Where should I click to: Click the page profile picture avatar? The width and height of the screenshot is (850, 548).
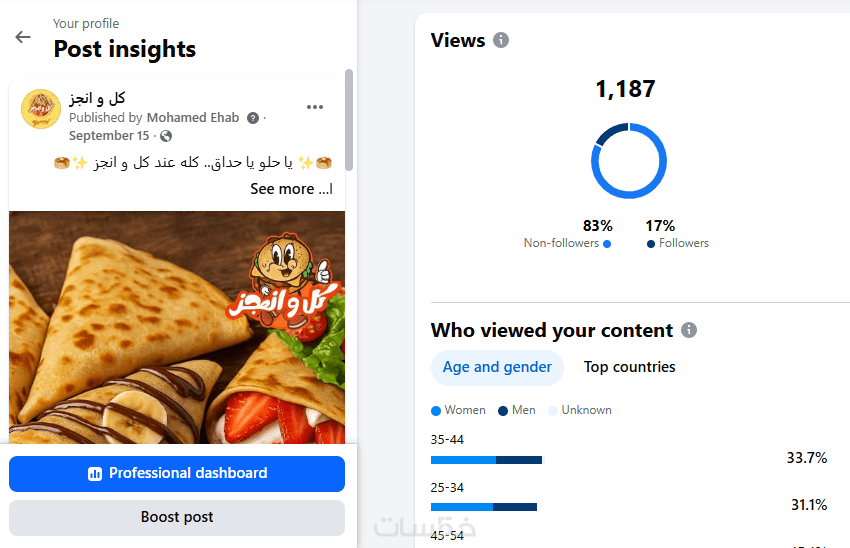tap(41, 109)
